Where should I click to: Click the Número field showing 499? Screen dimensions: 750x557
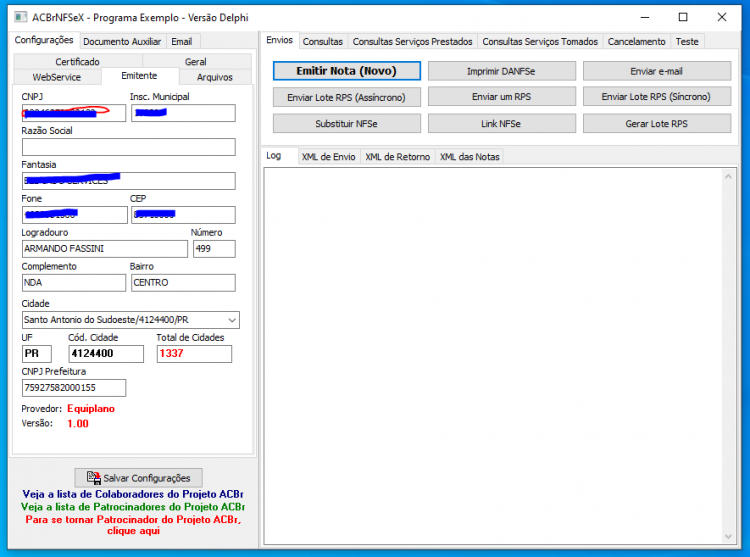(214, 249)
